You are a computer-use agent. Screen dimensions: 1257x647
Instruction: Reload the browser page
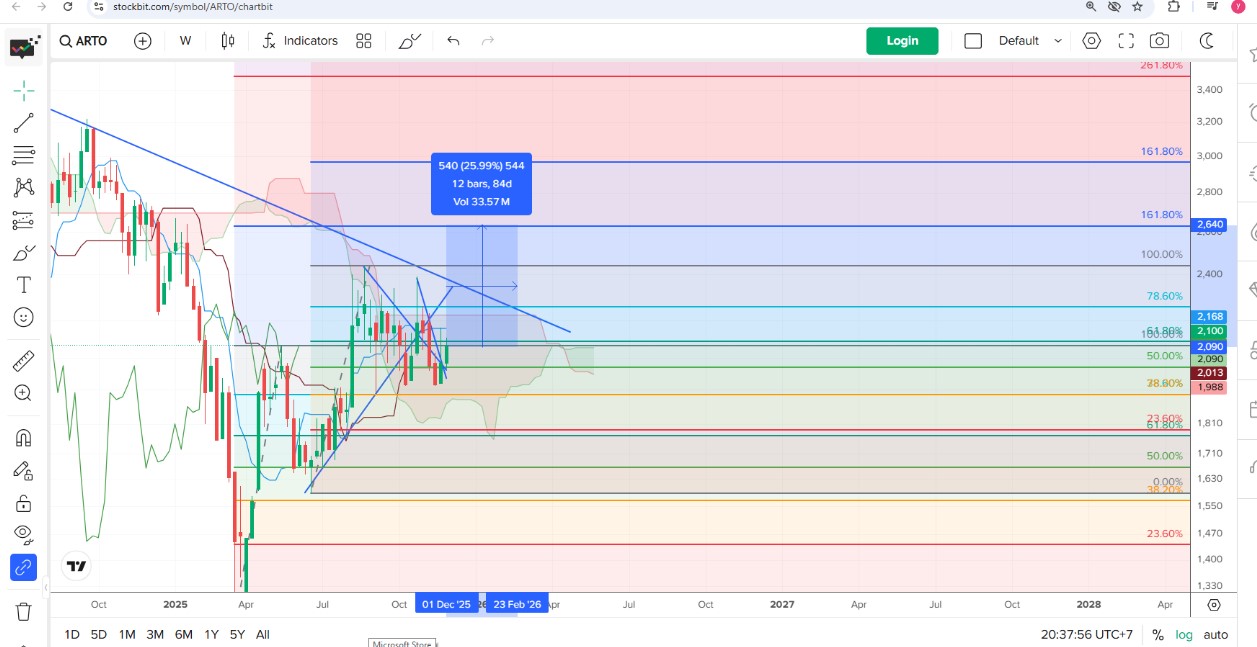click(x=68, y=6)
